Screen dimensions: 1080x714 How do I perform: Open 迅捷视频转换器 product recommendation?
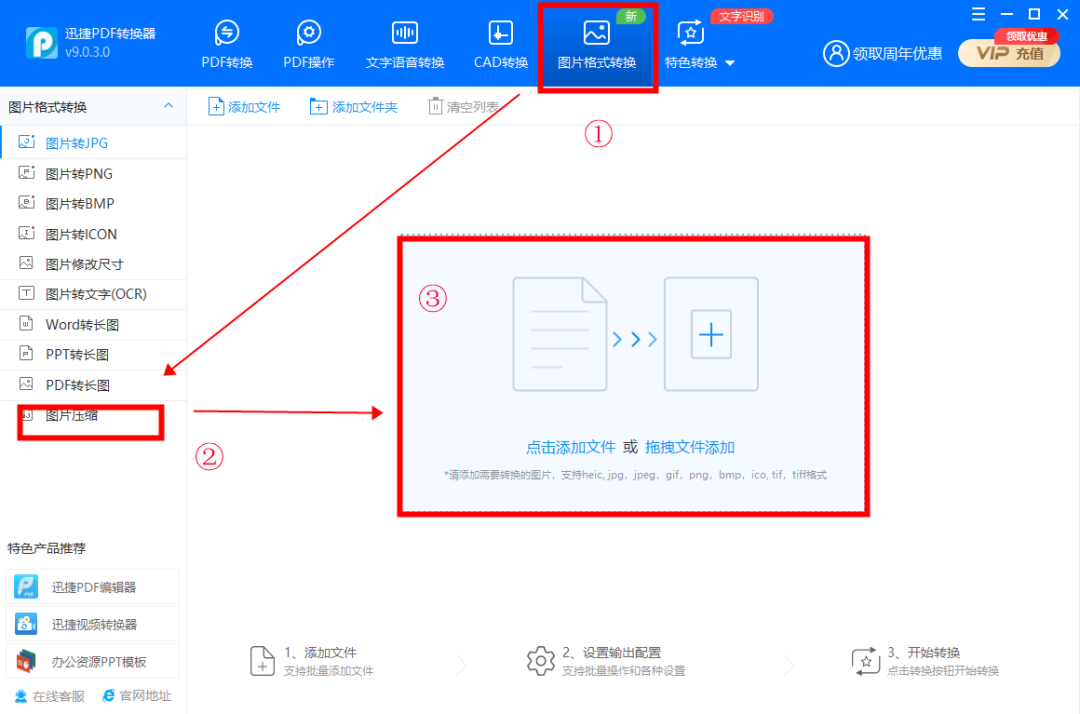point(92,624)
